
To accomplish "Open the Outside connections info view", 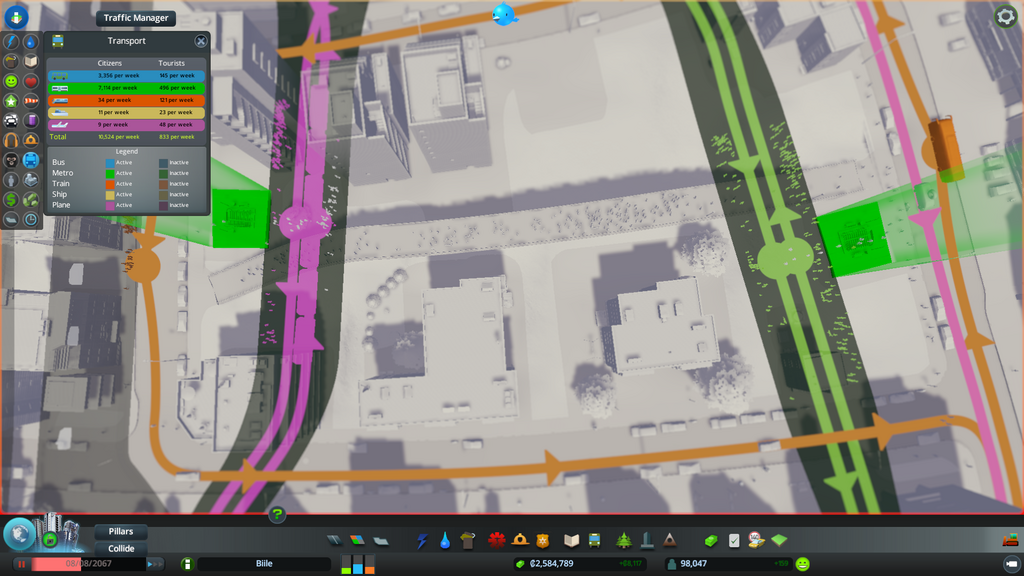I will pyautogui.click(x=31, y=180).
